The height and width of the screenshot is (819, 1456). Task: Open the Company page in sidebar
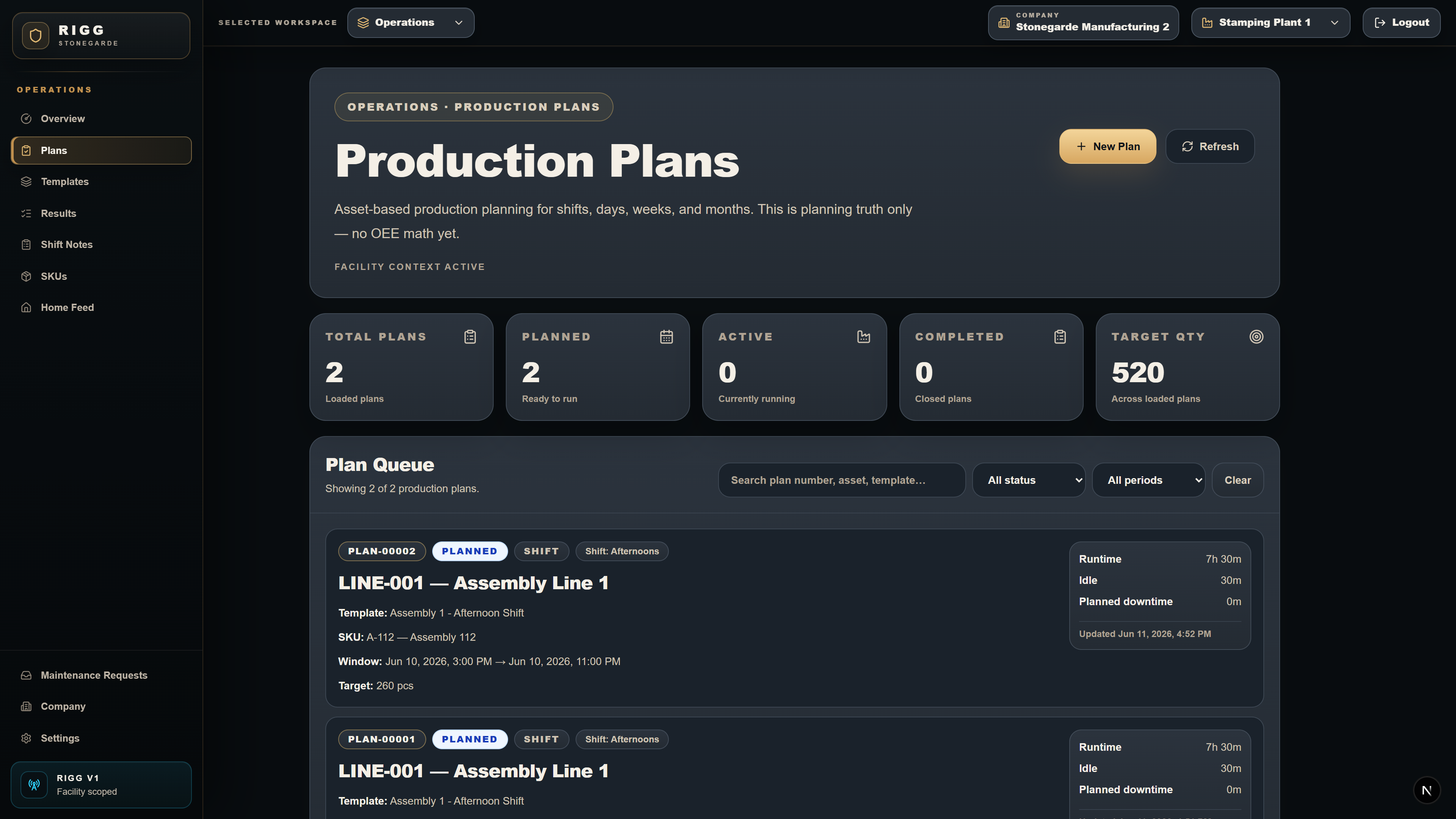click(101, 706)
